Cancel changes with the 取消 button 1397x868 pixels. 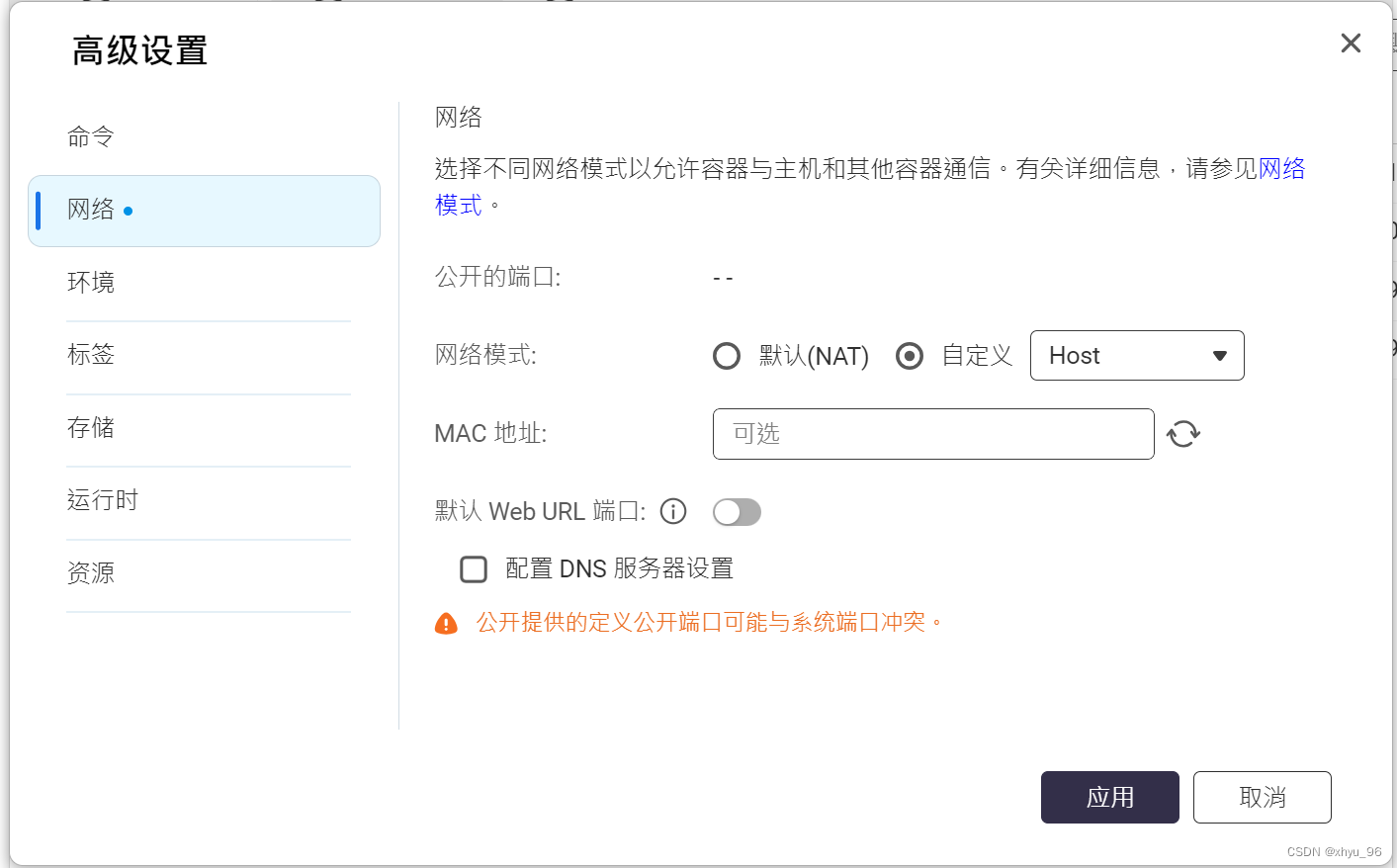point(1262,797)
